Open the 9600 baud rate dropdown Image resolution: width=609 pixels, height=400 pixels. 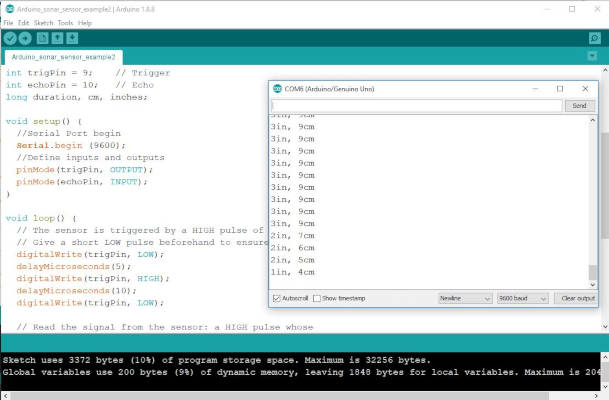523,298
